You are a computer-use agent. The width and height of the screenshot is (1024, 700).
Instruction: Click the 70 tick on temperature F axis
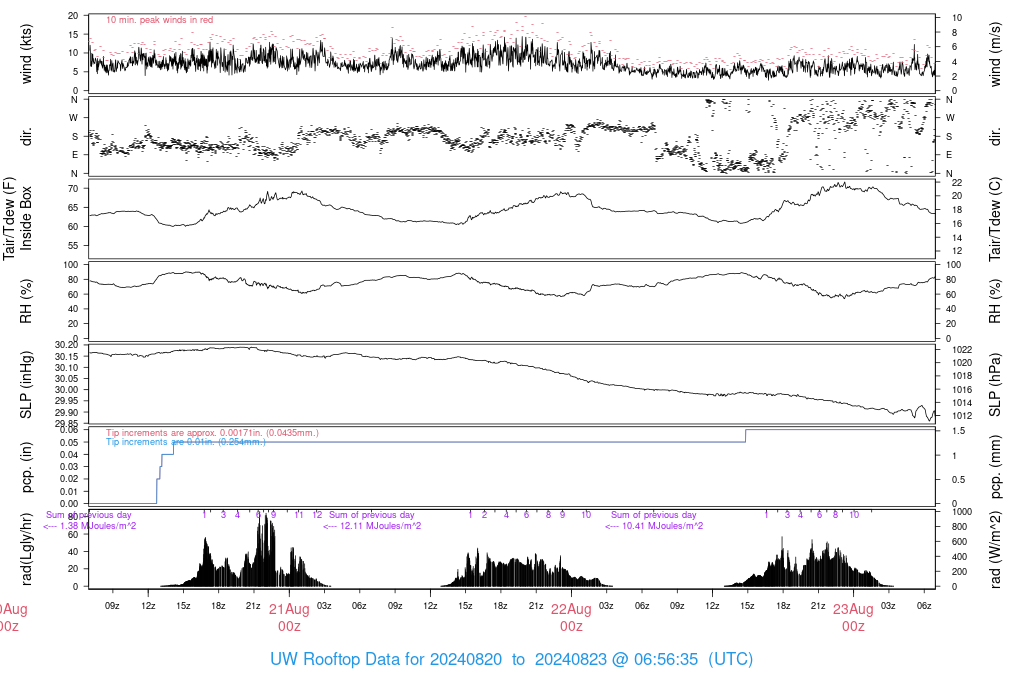[73, 189]
